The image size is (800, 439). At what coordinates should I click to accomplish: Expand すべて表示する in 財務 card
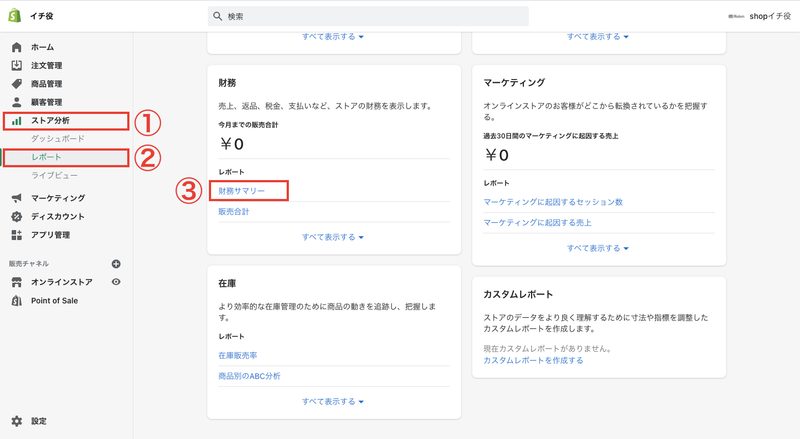point(333,237)
